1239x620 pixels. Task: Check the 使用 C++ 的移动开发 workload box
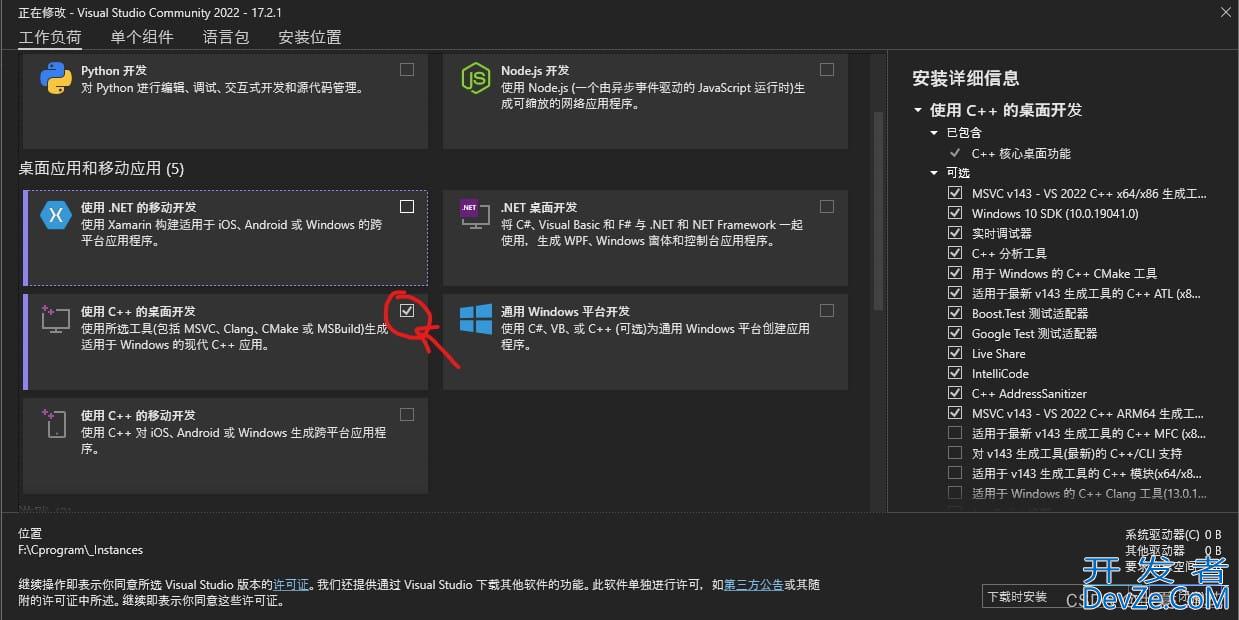point(407,415)
